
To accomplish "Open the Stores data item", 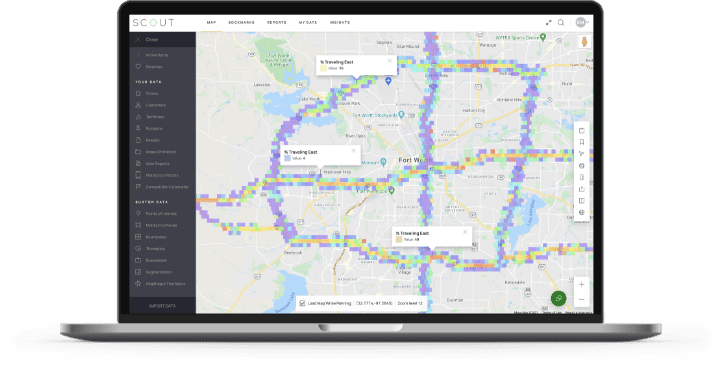I will (152, 93).
